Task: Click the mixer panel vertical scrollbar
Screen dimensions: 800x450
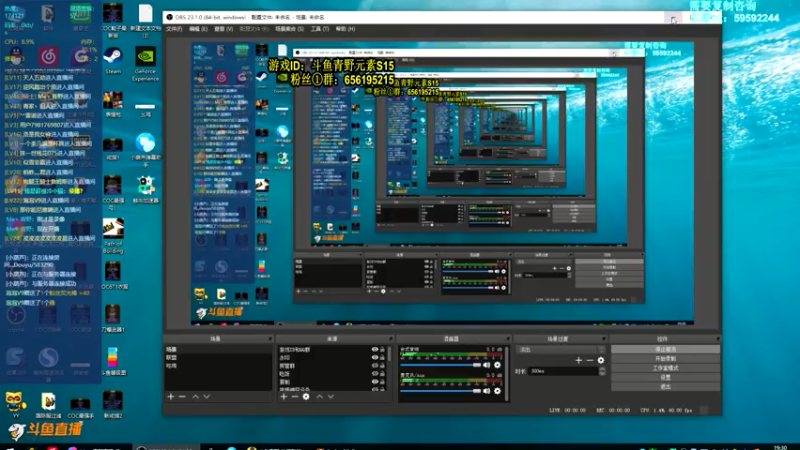Action: 507,372
